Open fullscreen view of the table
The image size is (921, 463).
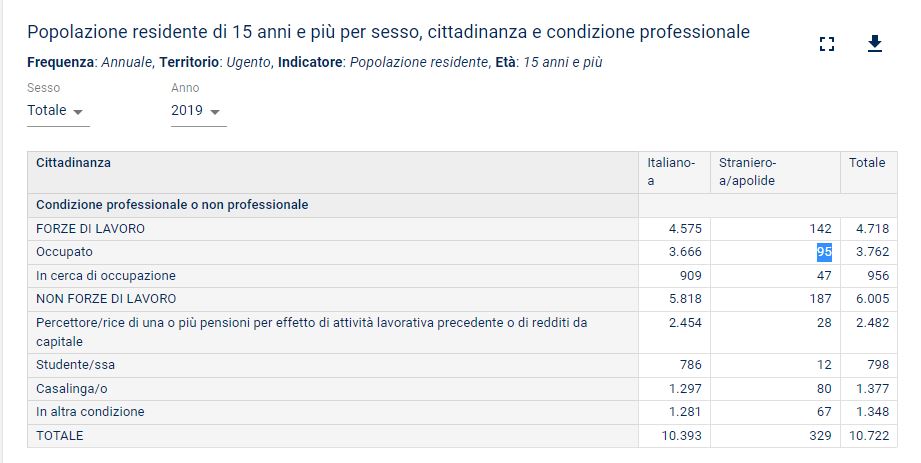click(827, 44)
